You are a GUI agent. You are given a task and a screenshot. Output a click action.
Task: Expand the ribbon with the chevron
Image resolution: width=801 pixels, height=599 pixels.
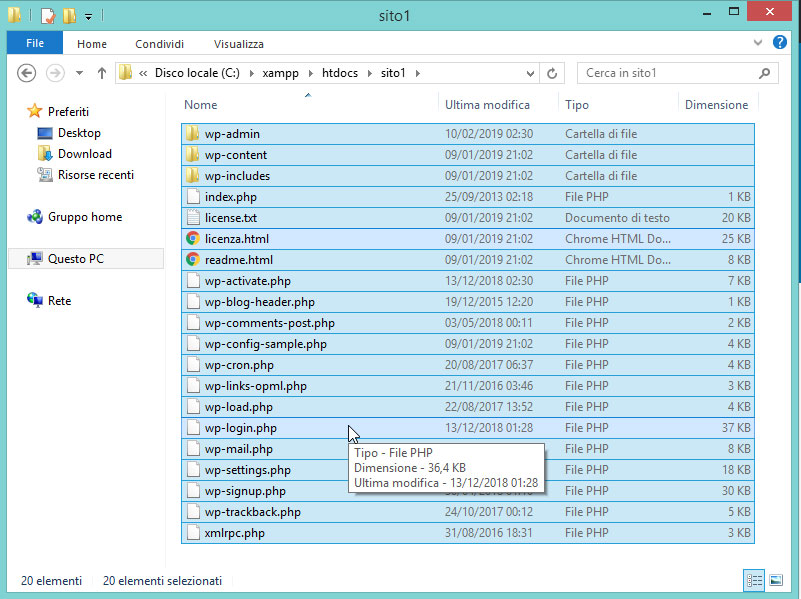point(758,42)
